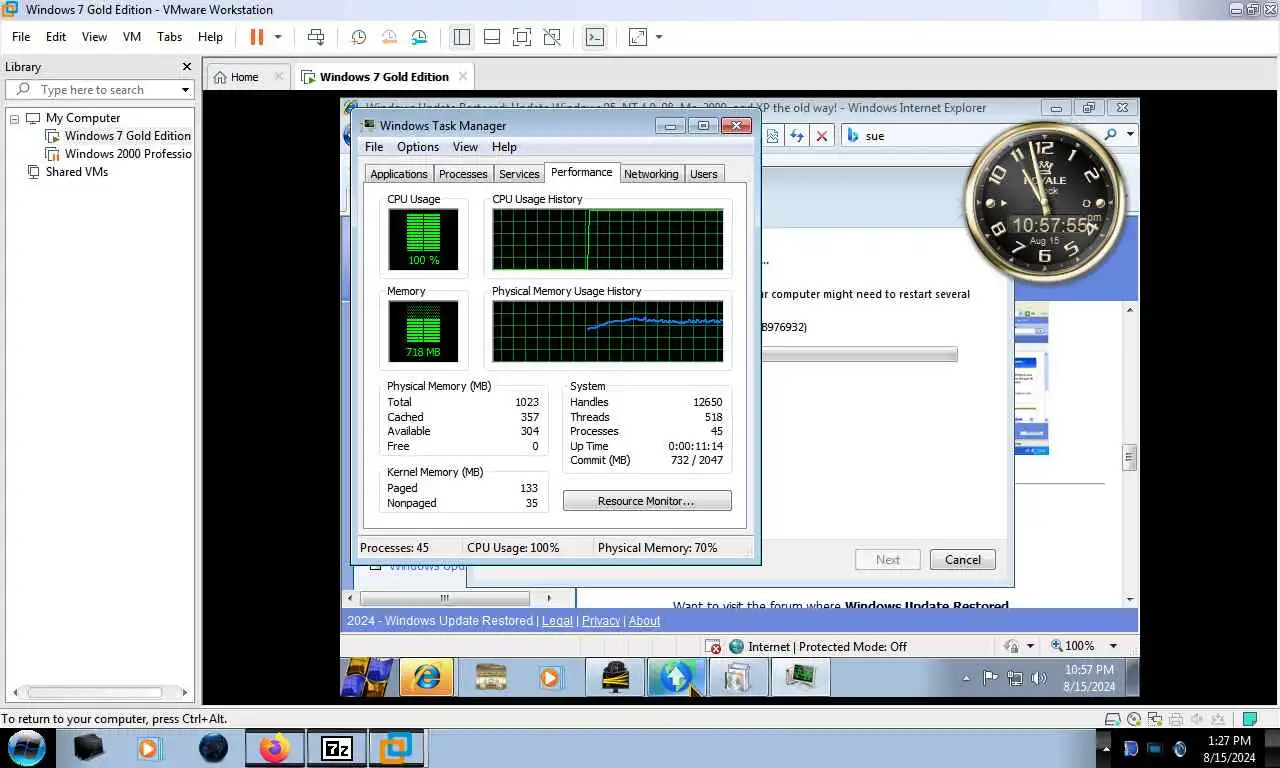Click the guest Start orb button
The height and width of the screenshot is (768, 1280).
tap(367, 677)
